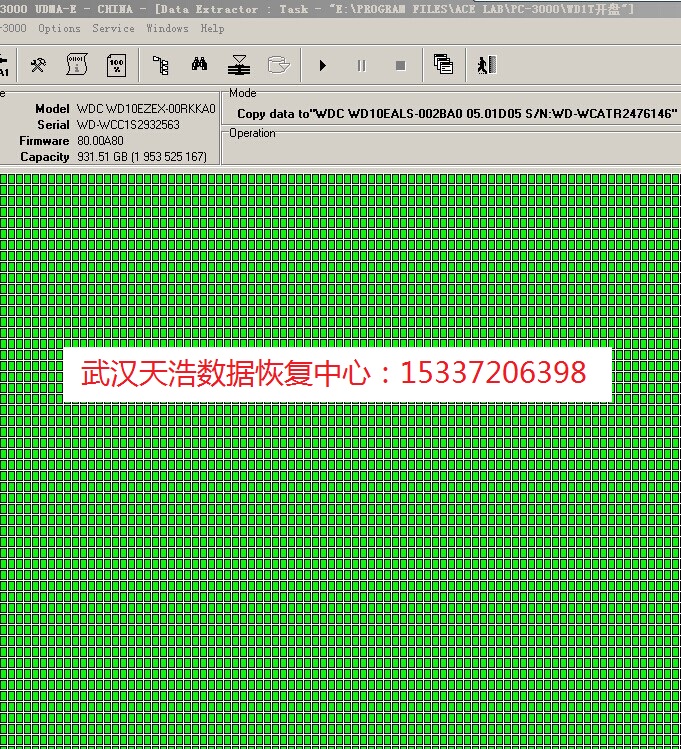The image size is (681, 749).
Task: Click the toolbar icon right of binoculars
Action: [x=238, y=67]
